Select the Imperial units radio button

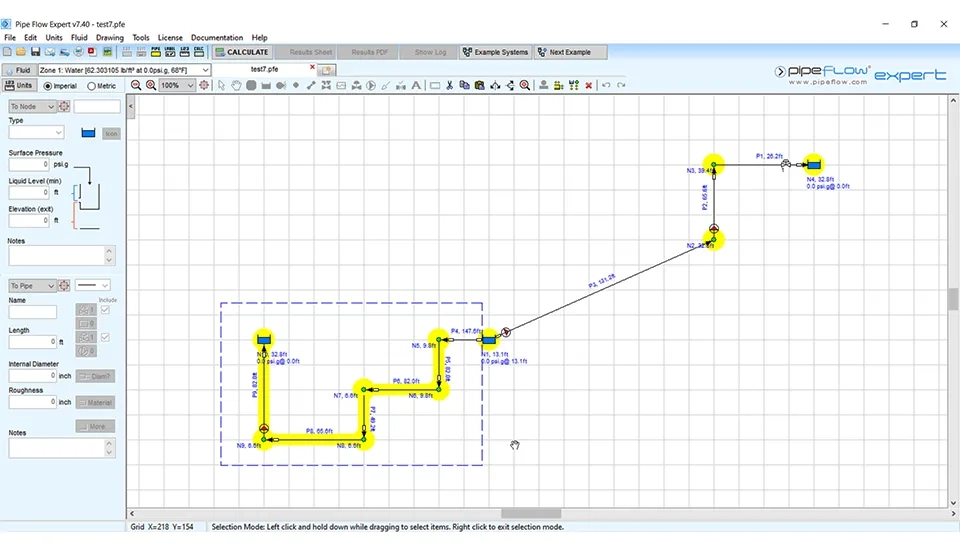click(46, 86)
